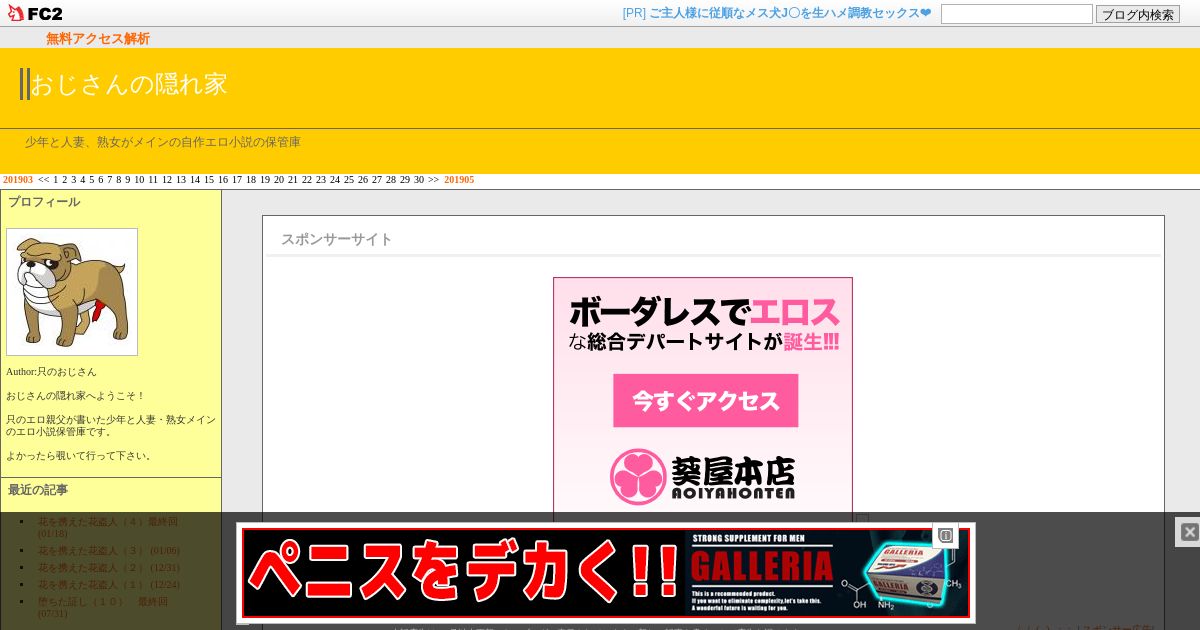Screen dimensions: 1200x630
Task: Click よかったら覗いて行って下さい text
Action: [x=81, y=456]
